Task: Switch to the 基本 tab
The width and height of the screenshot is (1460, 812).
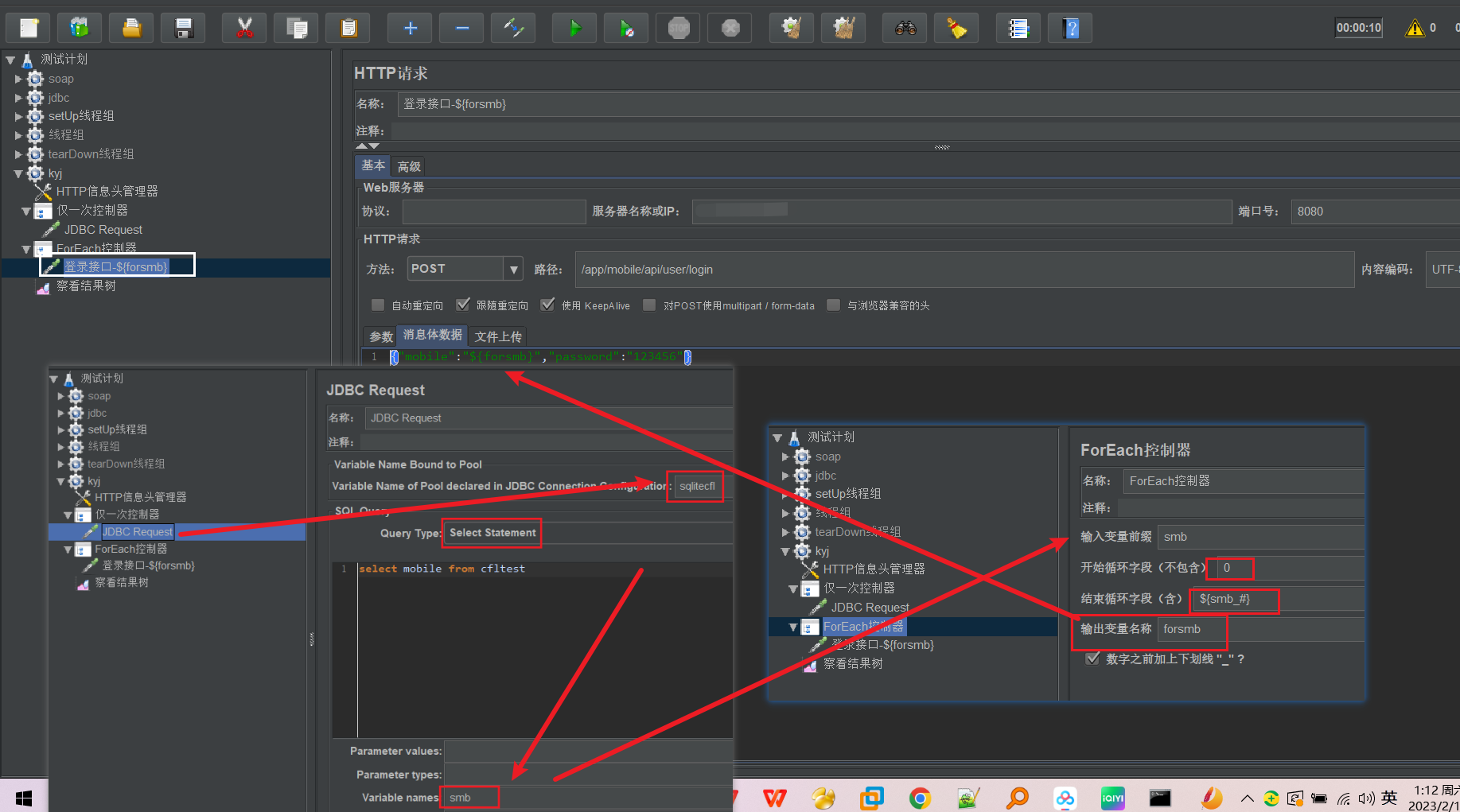Action: [x=373, y=165]
